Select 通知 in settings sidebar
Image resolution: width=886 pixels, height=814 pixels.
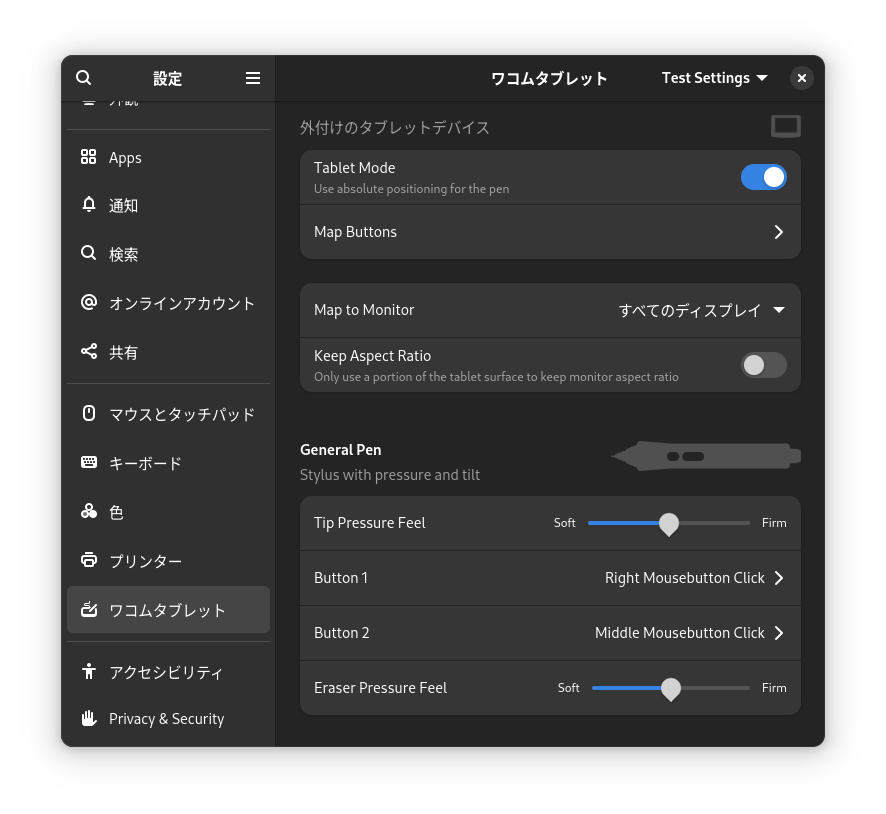pos(168,205)
